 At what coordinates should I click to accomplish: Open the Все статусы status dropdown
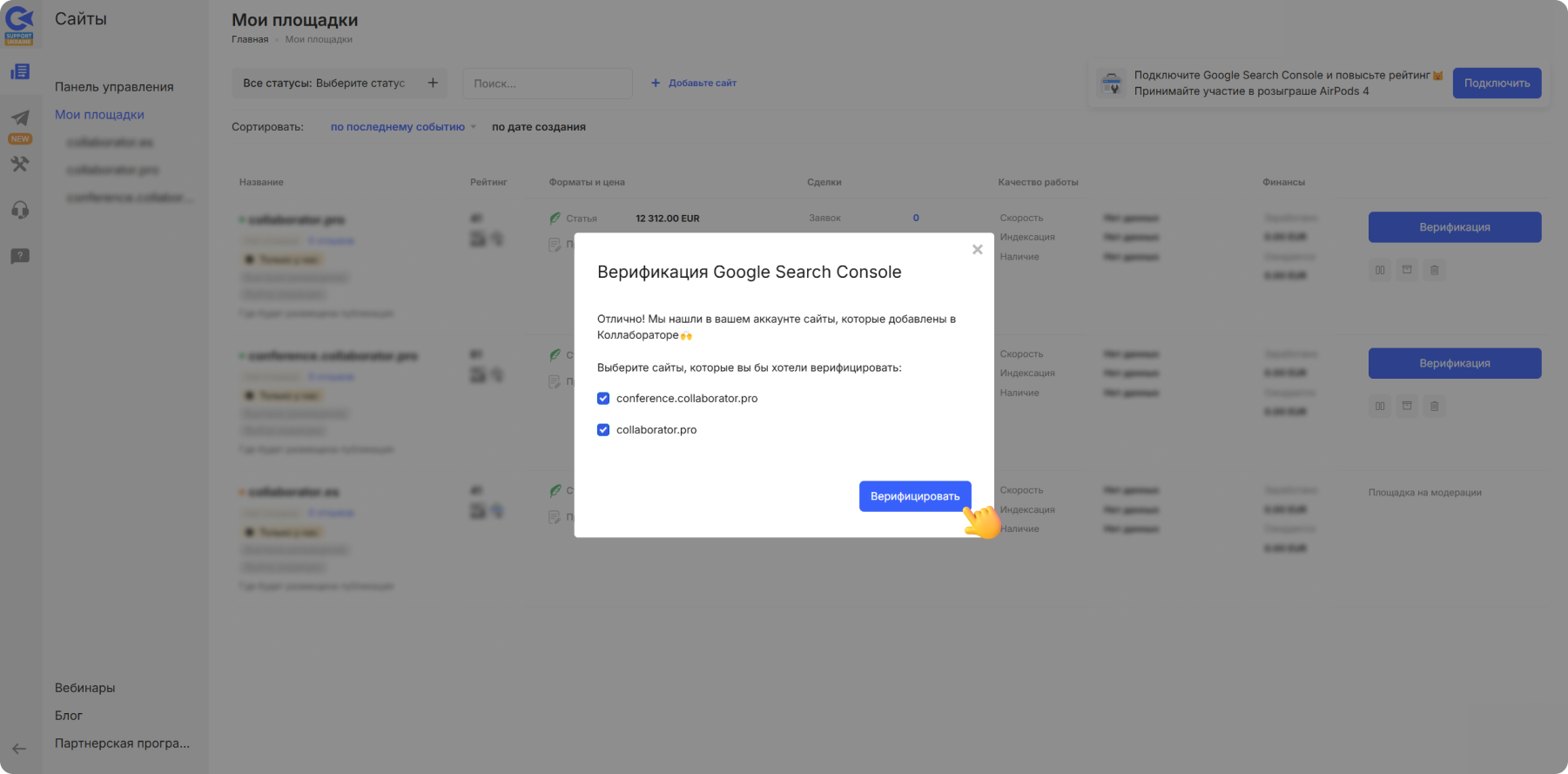pyautogui.click(x=340, y=84)
